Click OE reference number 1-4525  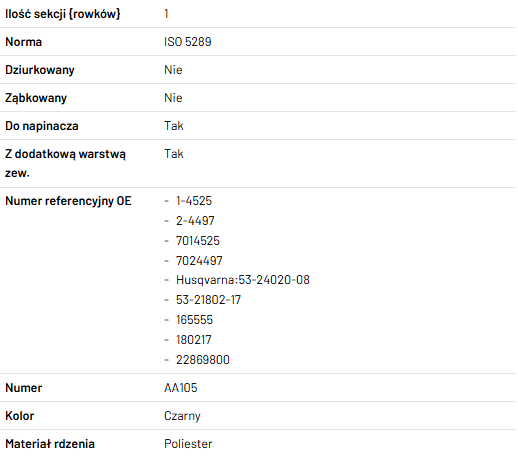click(x=194, y=201)
